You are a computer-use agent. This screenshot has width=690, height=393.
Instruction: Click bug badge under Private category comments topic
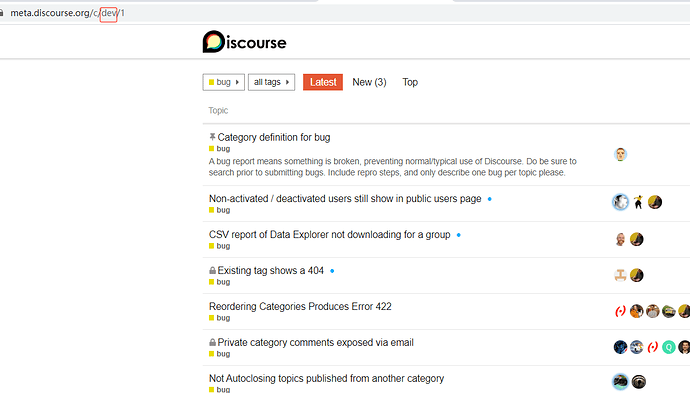pos(220,354)
